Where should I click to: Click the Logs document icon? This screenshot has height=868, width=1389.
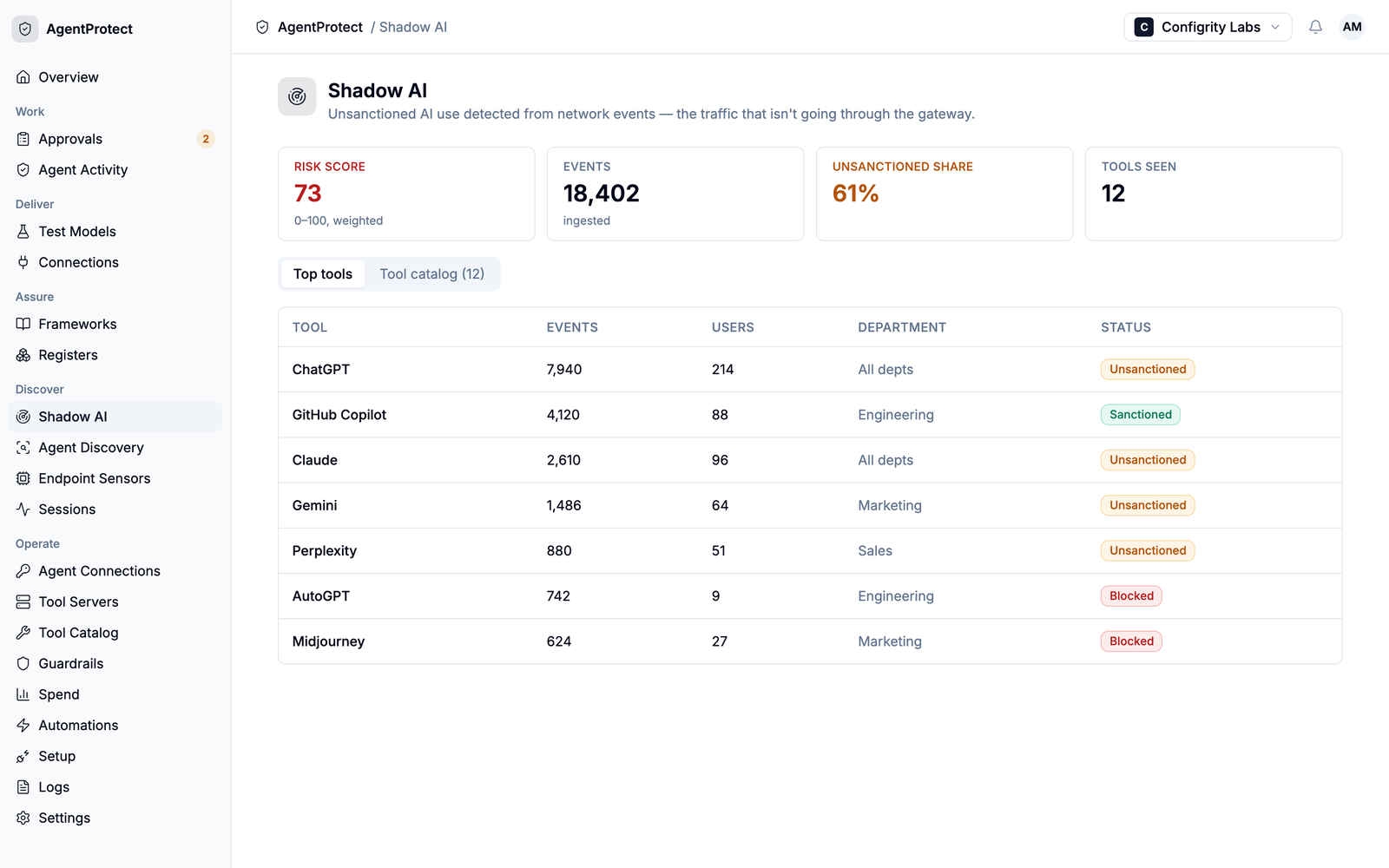coord(23,787)
